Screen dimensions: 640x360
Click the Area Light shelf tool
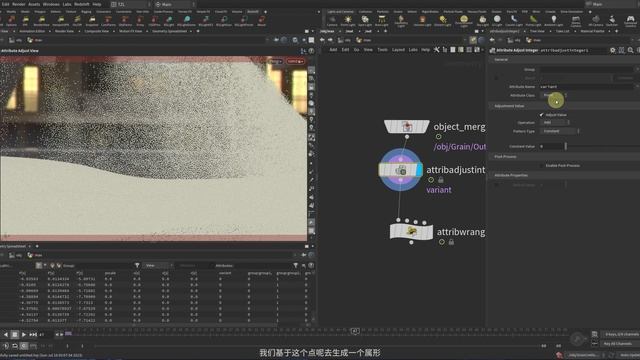[382, 21]
